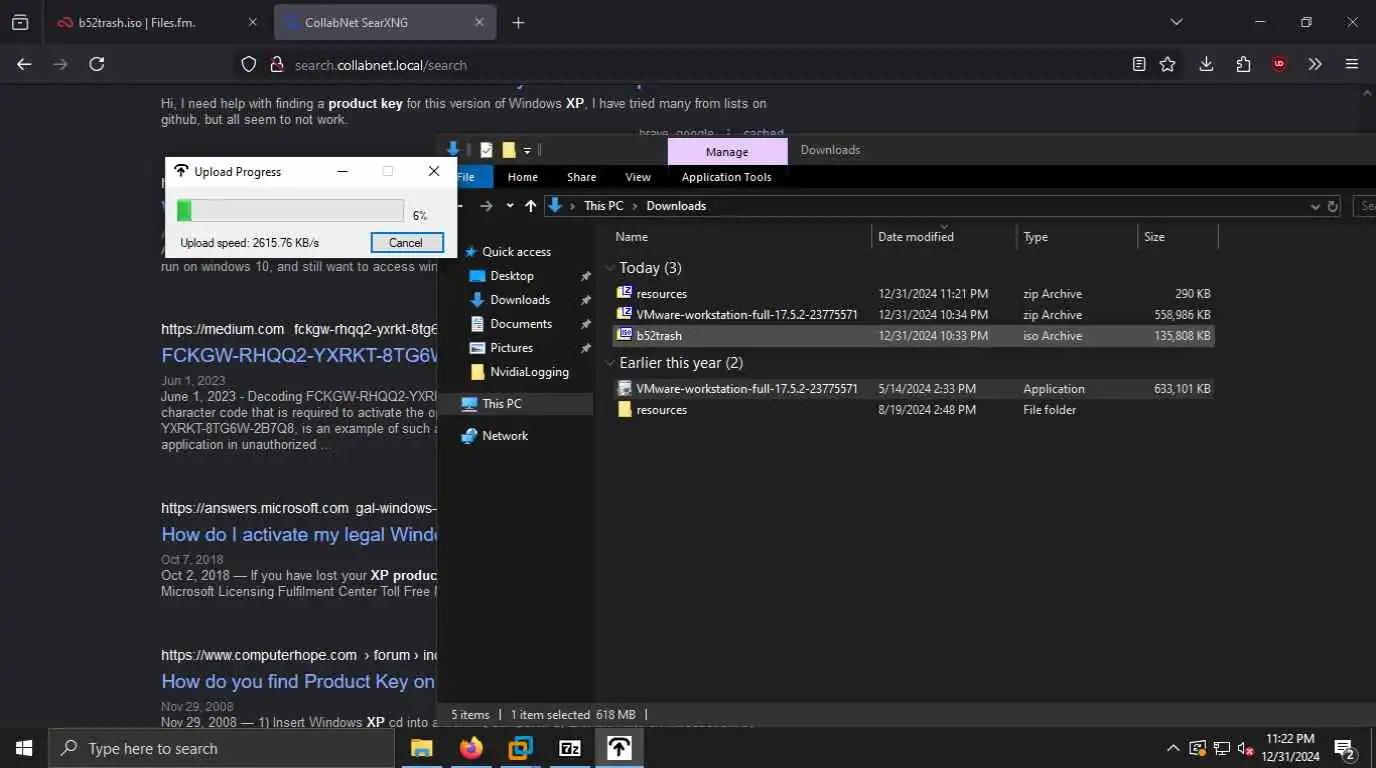The height and width of the screenshot is (768, 1376).
Task: Bookmark this page with star icon
Action: coord(1167,64)
